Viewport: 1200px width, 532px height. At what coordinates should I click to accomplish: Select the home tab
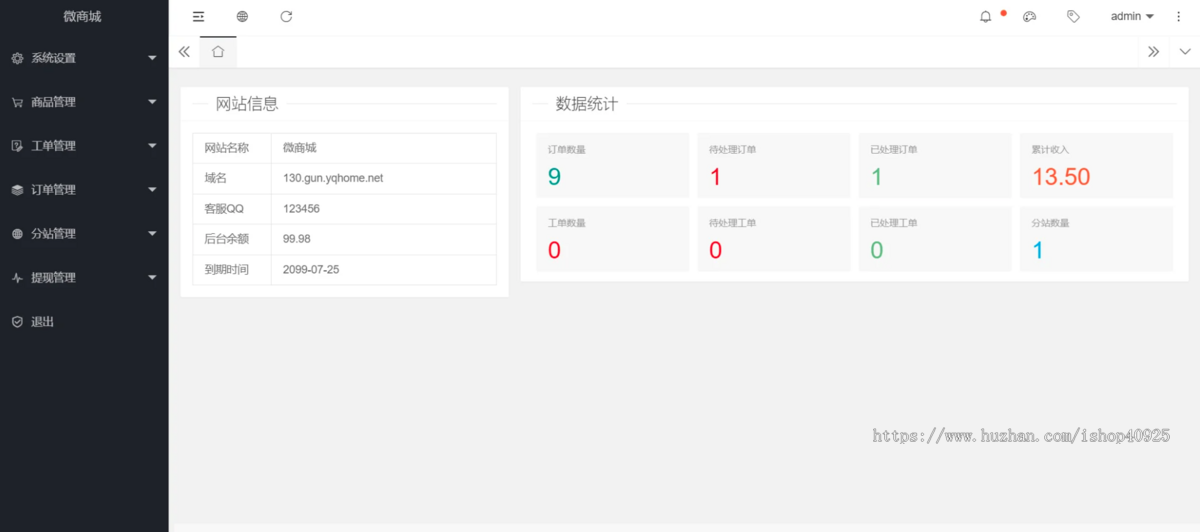218,52
